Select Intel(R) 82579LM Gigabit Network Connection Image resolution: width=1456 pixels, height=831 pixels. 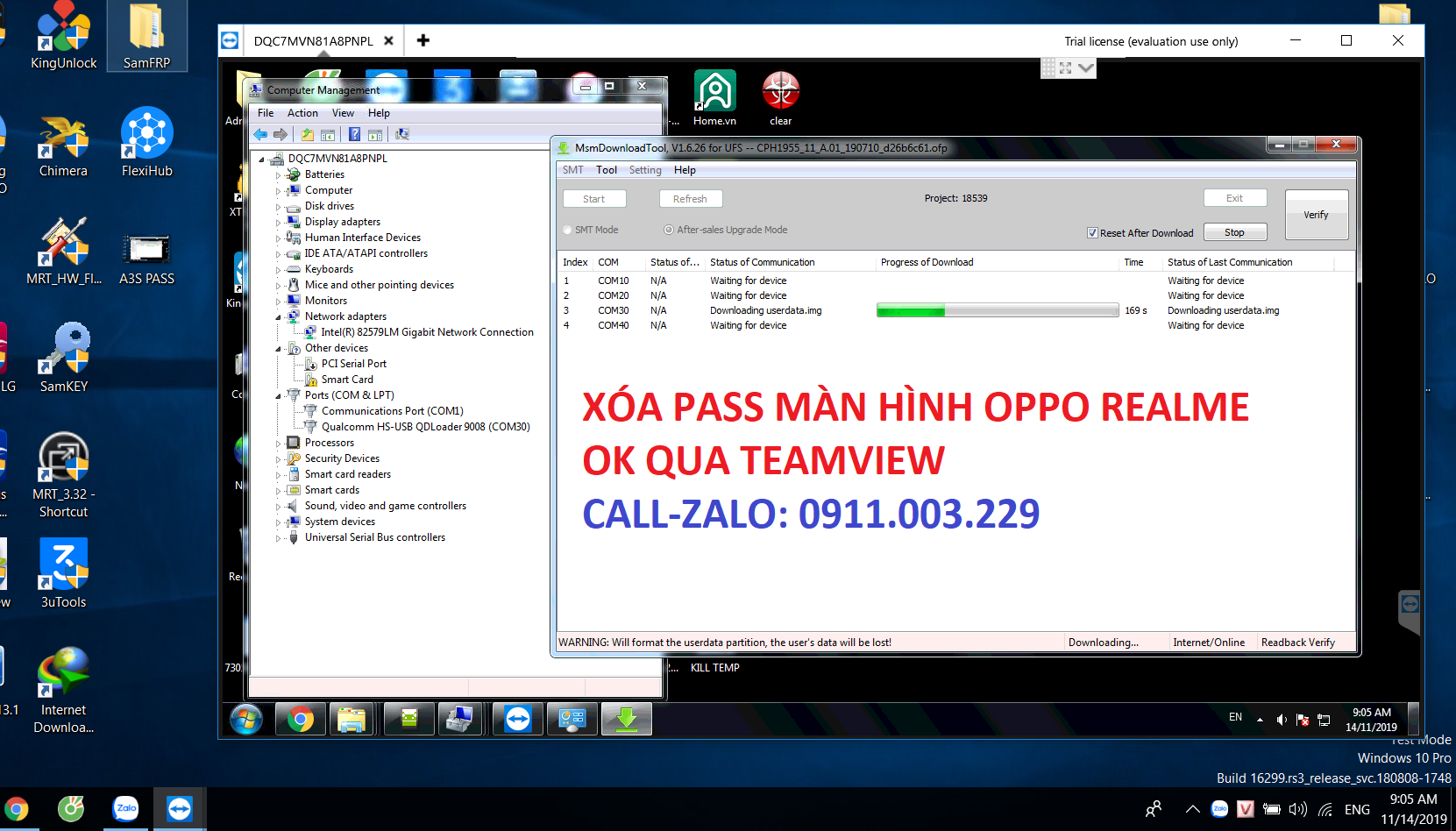(x=427, y=332)
